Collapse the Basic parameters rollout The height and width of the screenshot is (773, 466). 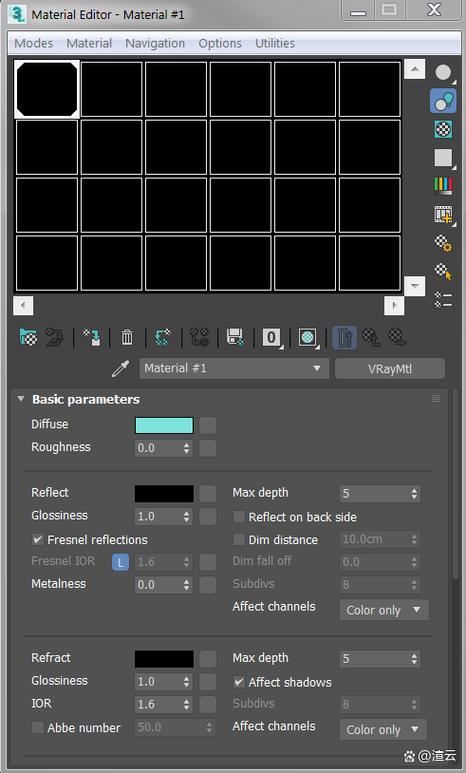point(21,399)
